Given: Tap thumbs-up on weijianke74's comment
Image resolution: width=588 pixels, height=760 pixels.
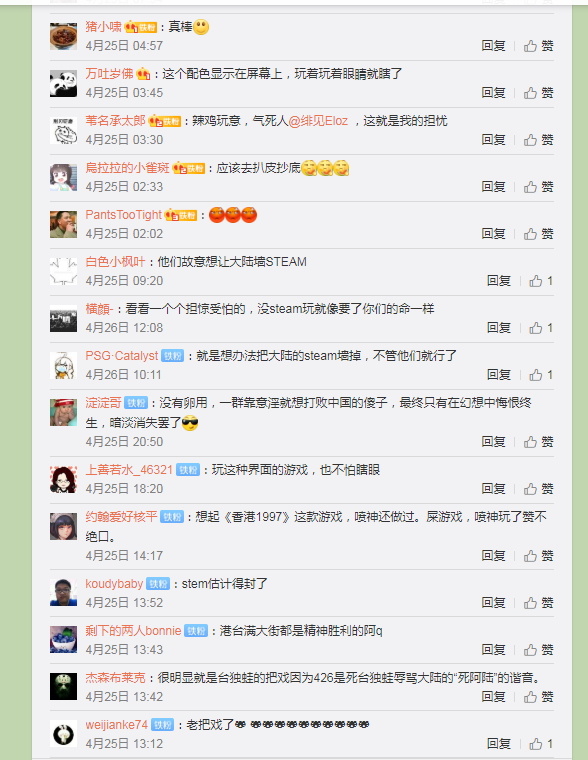Looking at the screenshot, I should pyautogui.click(x=541, y=744).
